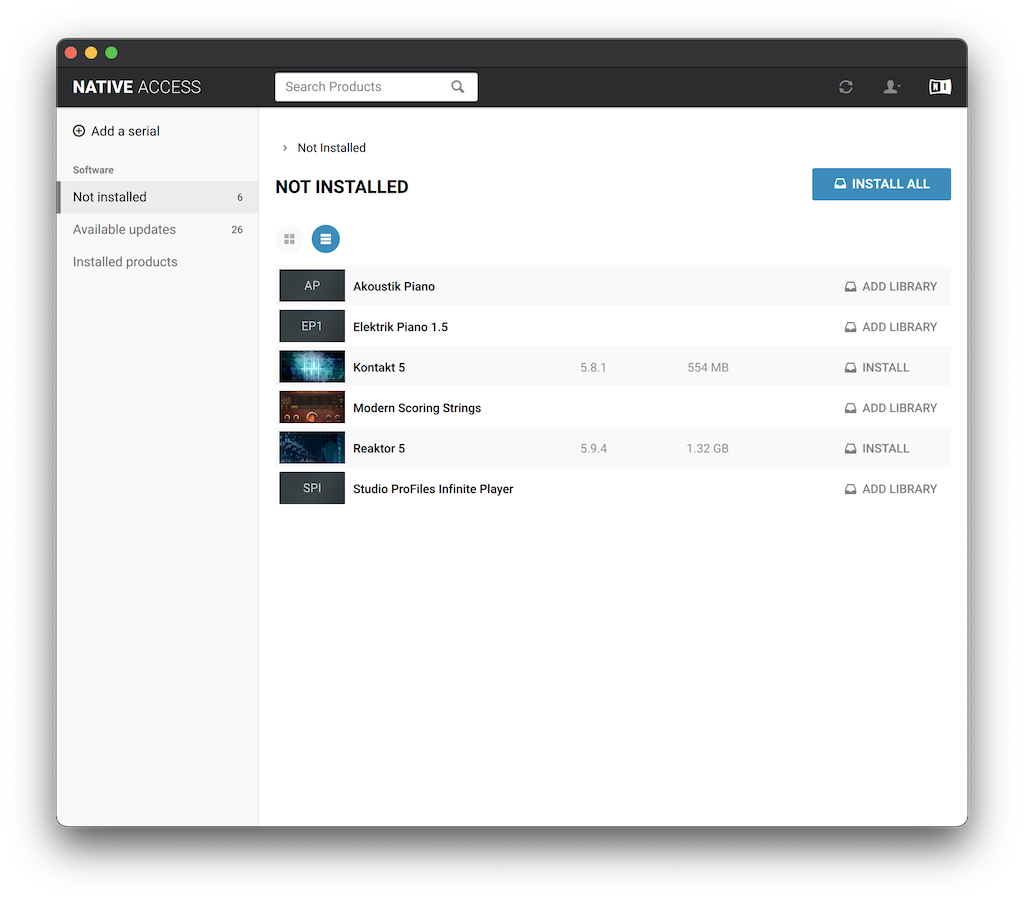Select Not installed in the sidebar
Screen dimensions: 1024x901
[x=110, y=198]
